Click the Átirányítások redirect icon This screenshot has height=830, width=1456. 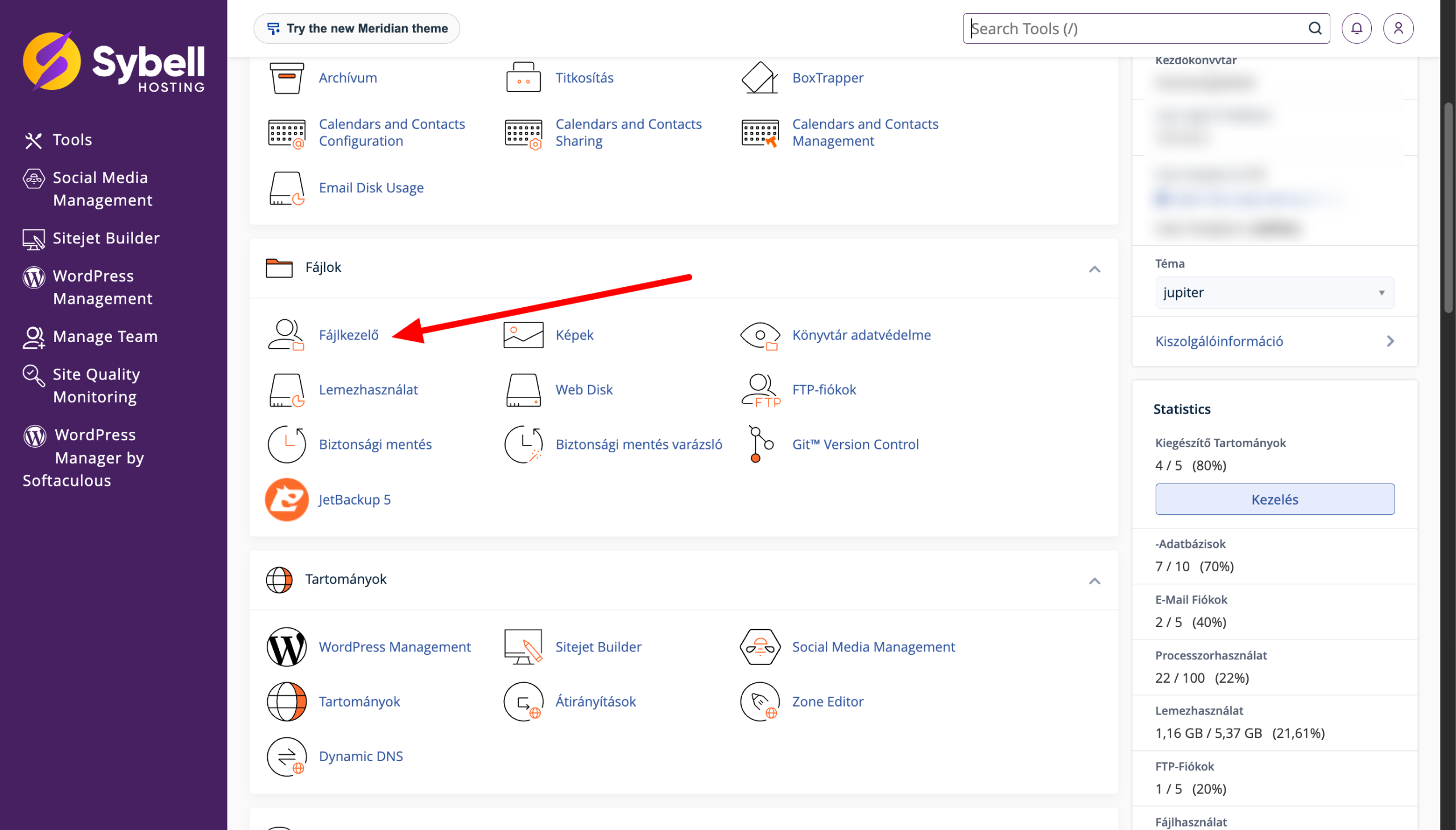[523, 702]
